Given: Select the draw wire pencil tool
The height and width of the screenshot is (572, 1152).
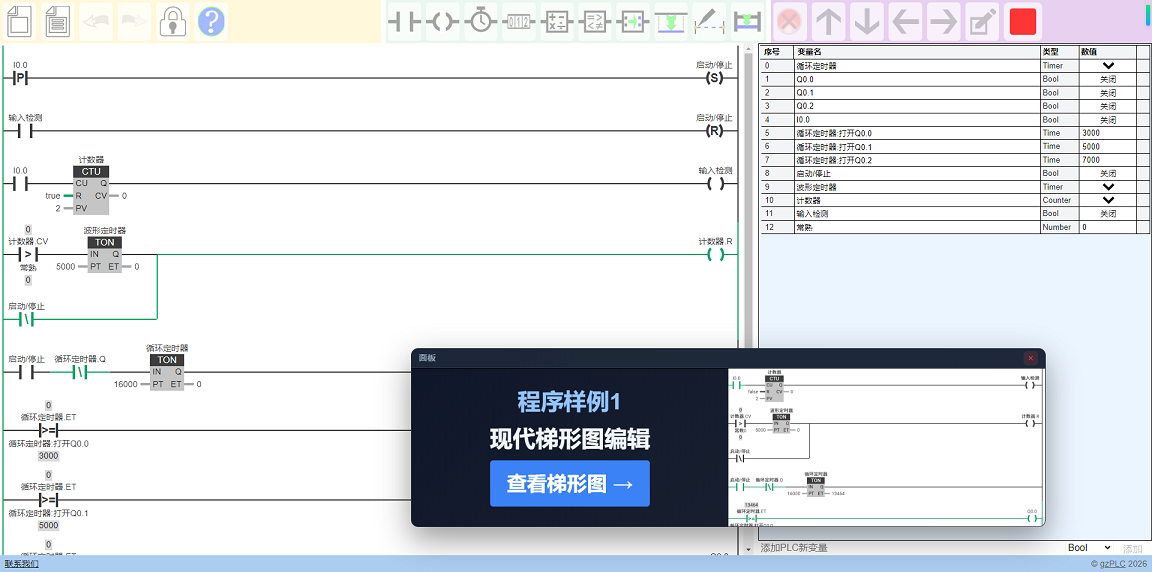Looking at the screenshot, I should (x=710, y=22).
